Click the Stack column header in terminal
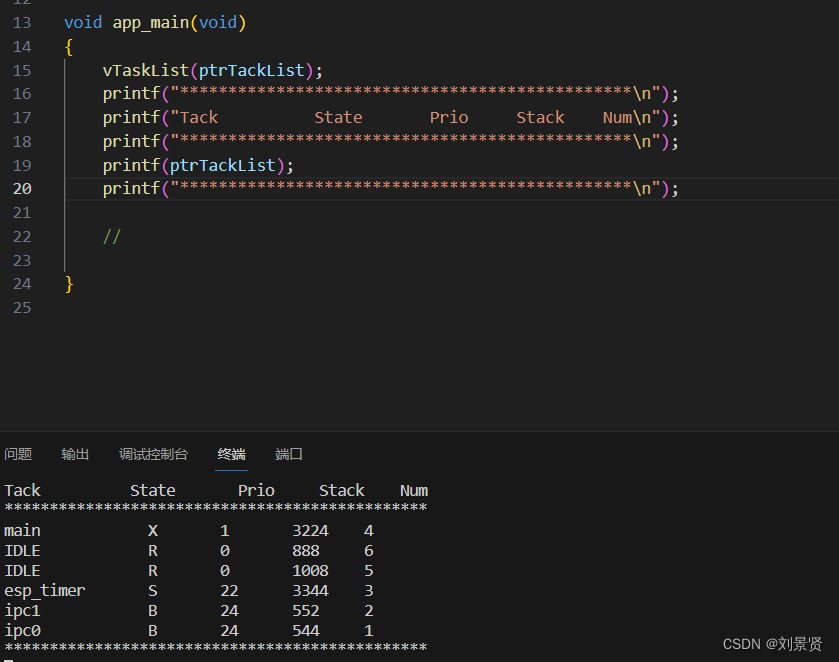 click(341, 490)
